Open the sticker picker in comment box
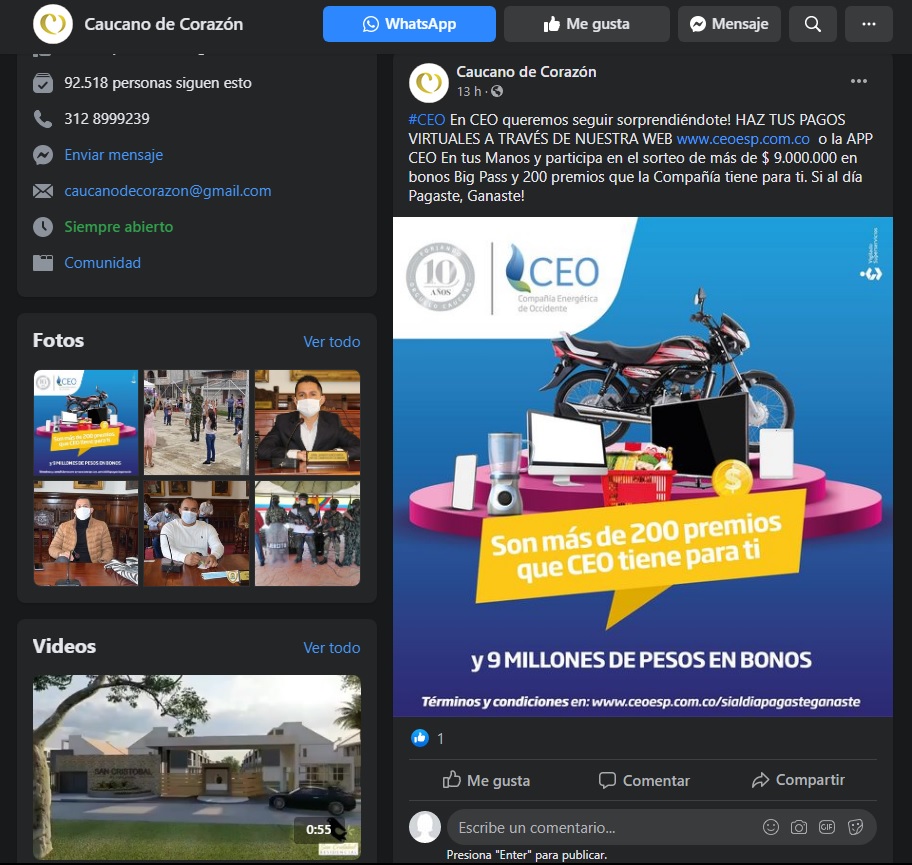This screenshot has width=912, height=865. [855, 827]
